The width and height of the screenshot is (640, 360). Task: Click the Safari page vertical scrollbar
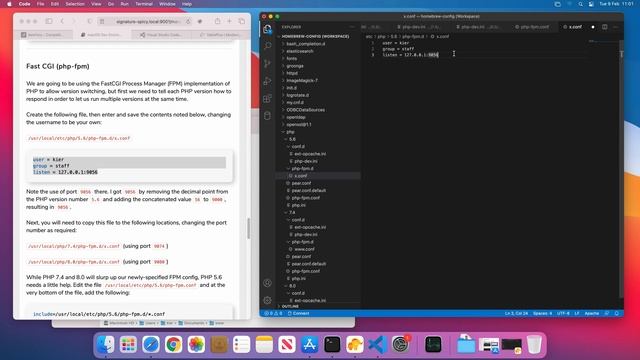point(249,229)
